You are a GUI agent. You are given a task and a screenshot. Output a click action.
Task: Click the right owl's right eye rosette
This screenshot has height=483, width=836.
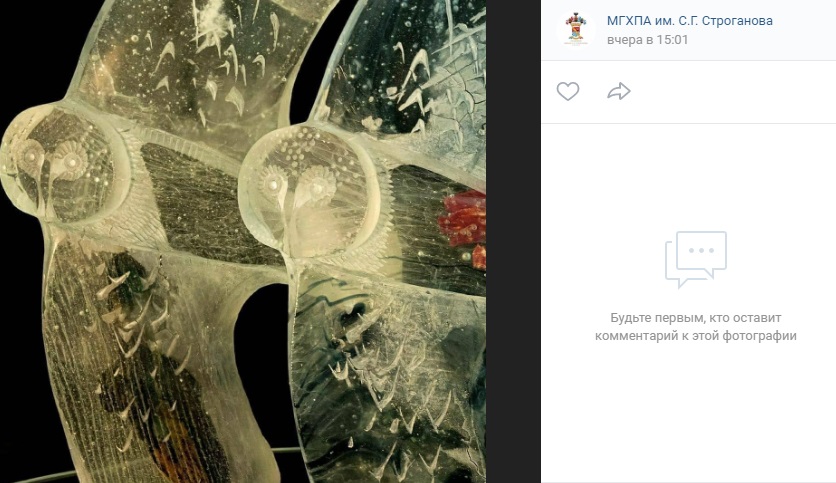(x=317, y=186)
